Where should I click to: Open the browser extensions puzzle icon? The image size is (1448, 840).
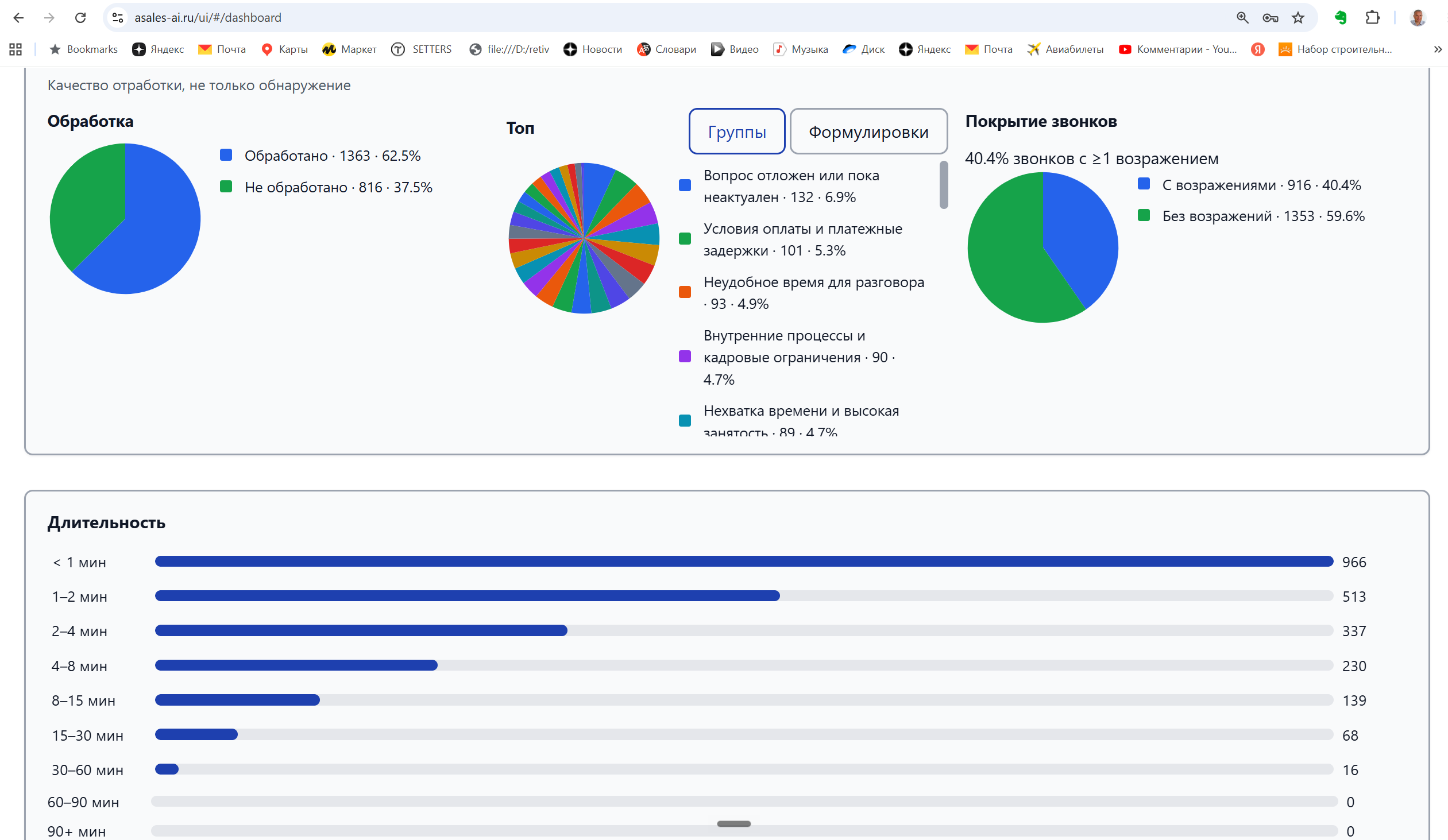[1372, 18]
